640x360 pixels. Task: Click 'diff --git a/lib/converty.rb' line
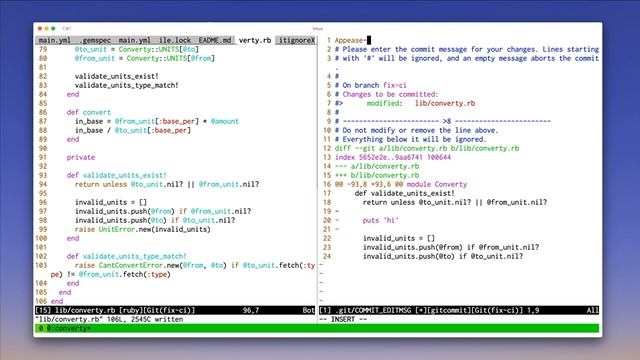[x=427, y=148]
